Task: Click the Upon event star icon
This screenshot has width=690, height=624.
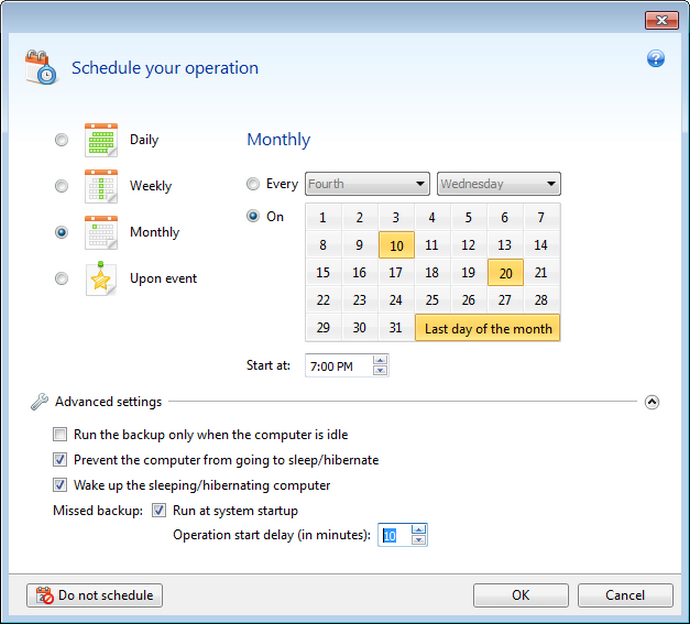Action: pyautogui.click(x=101, y=278)
